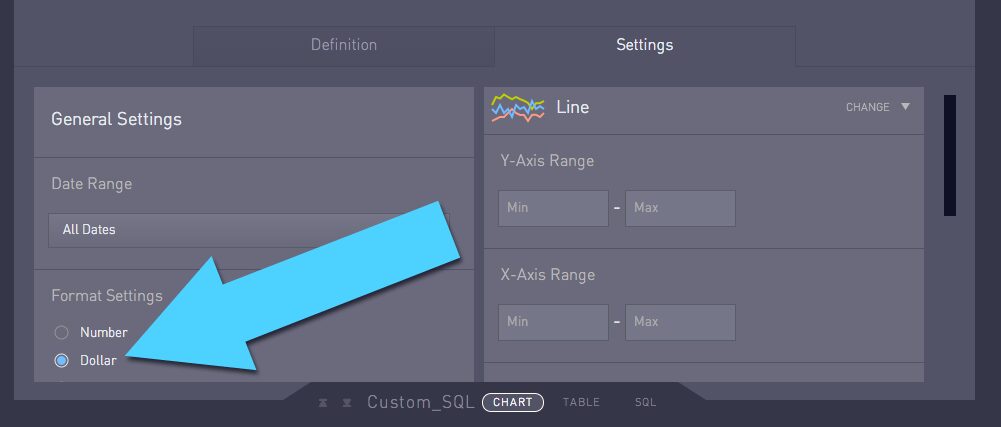Viewport: 1001px width, 427px height.
Task: Click the dark vertical scrollbar thumb
Action: 950,155
